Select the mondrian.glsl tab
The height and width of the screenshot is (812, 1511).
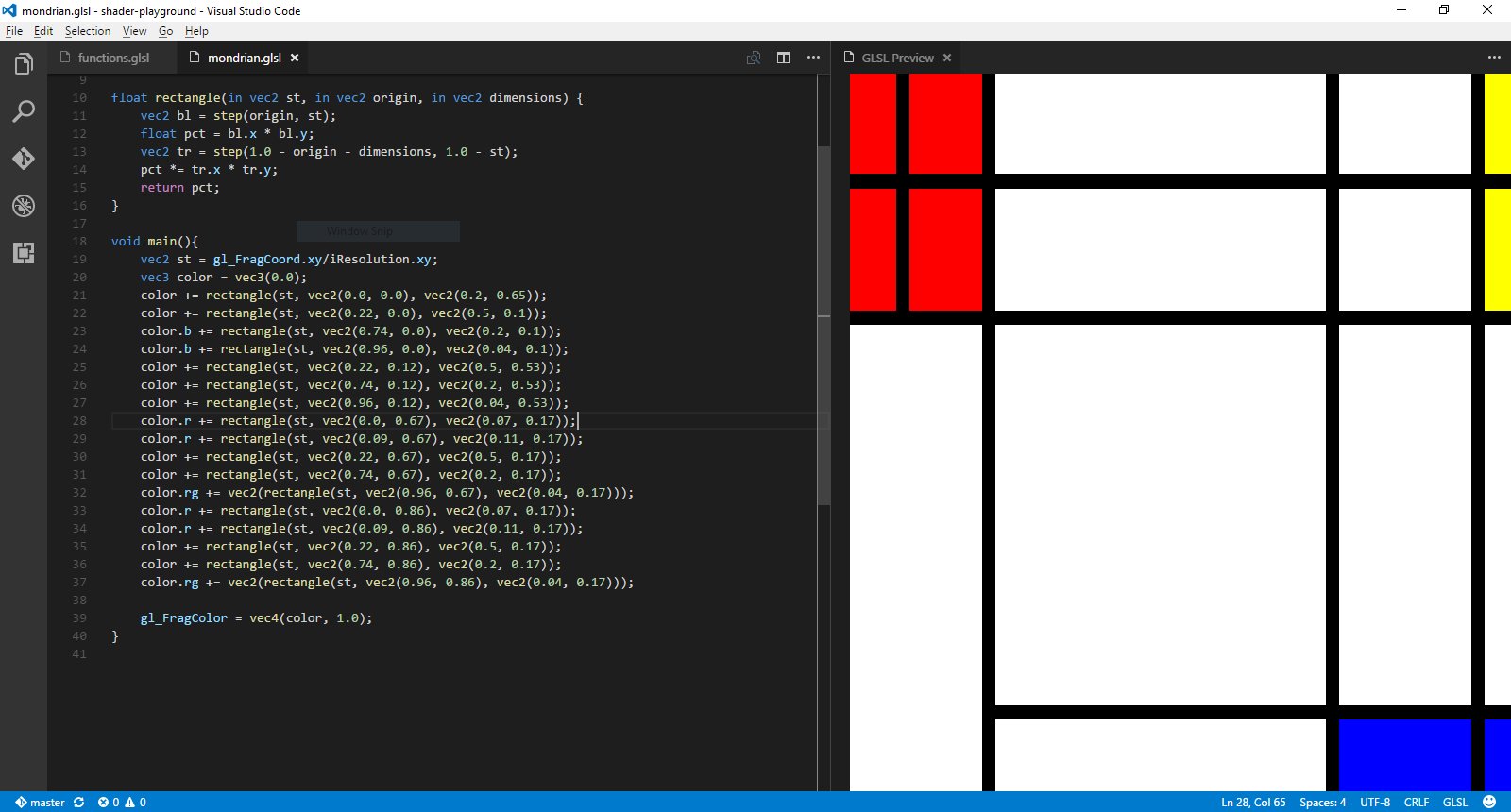pos(244,58)
